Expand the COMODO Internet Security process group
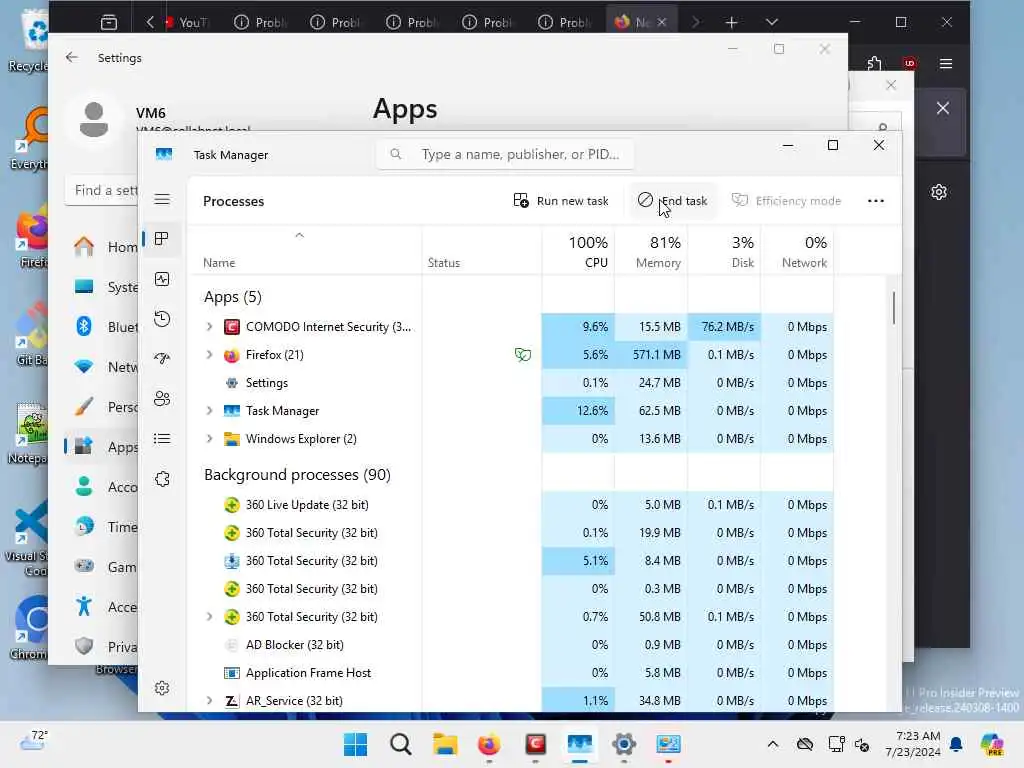Viewport: 1024px width, 768px height. (x=209, y=327)
